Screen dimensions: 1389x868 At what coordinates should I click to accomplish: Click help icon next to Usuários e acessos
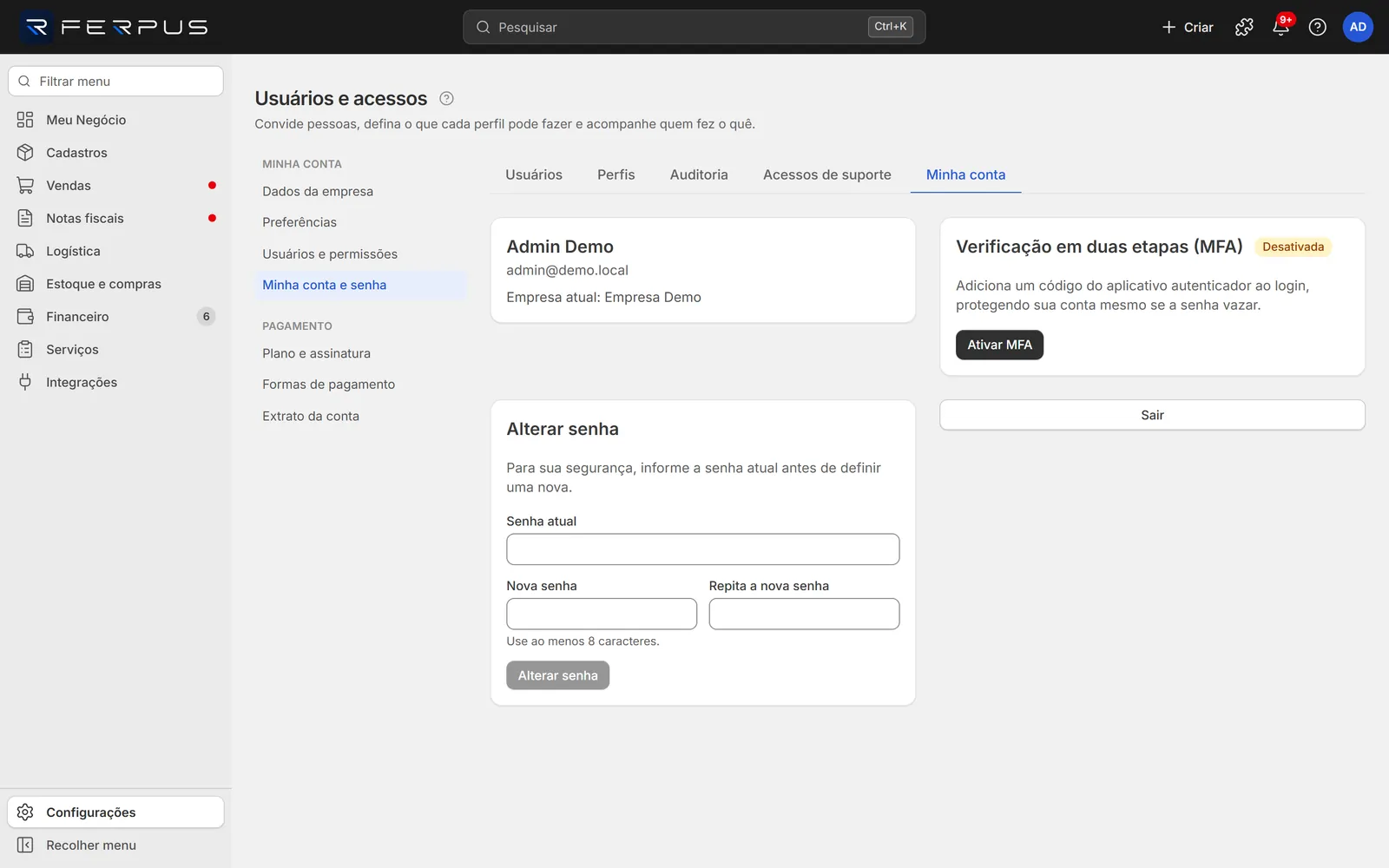click(446, 98)
